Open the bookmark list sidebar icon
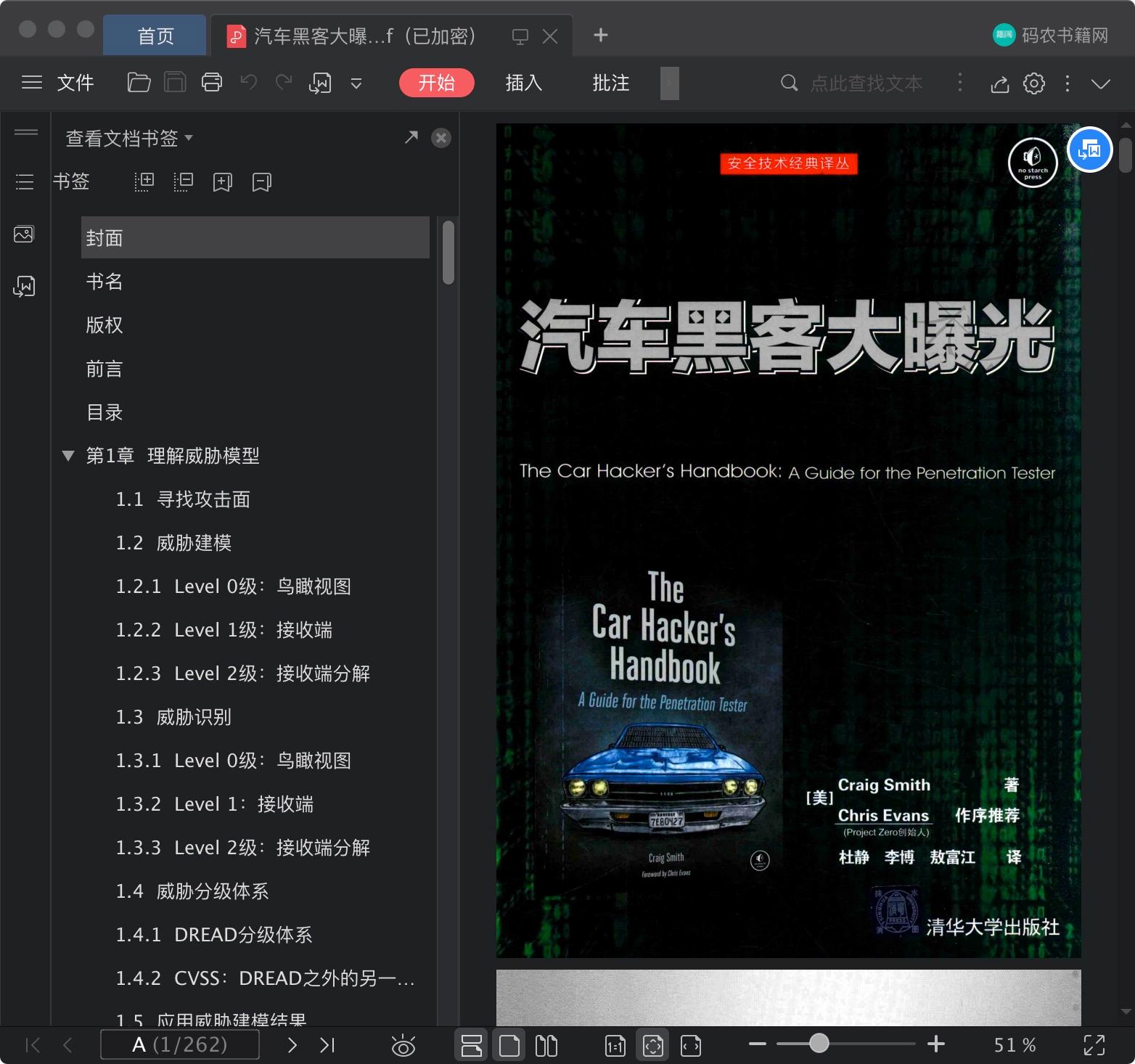Viewport: 1135px width, 1064px height. coord(25,181)
